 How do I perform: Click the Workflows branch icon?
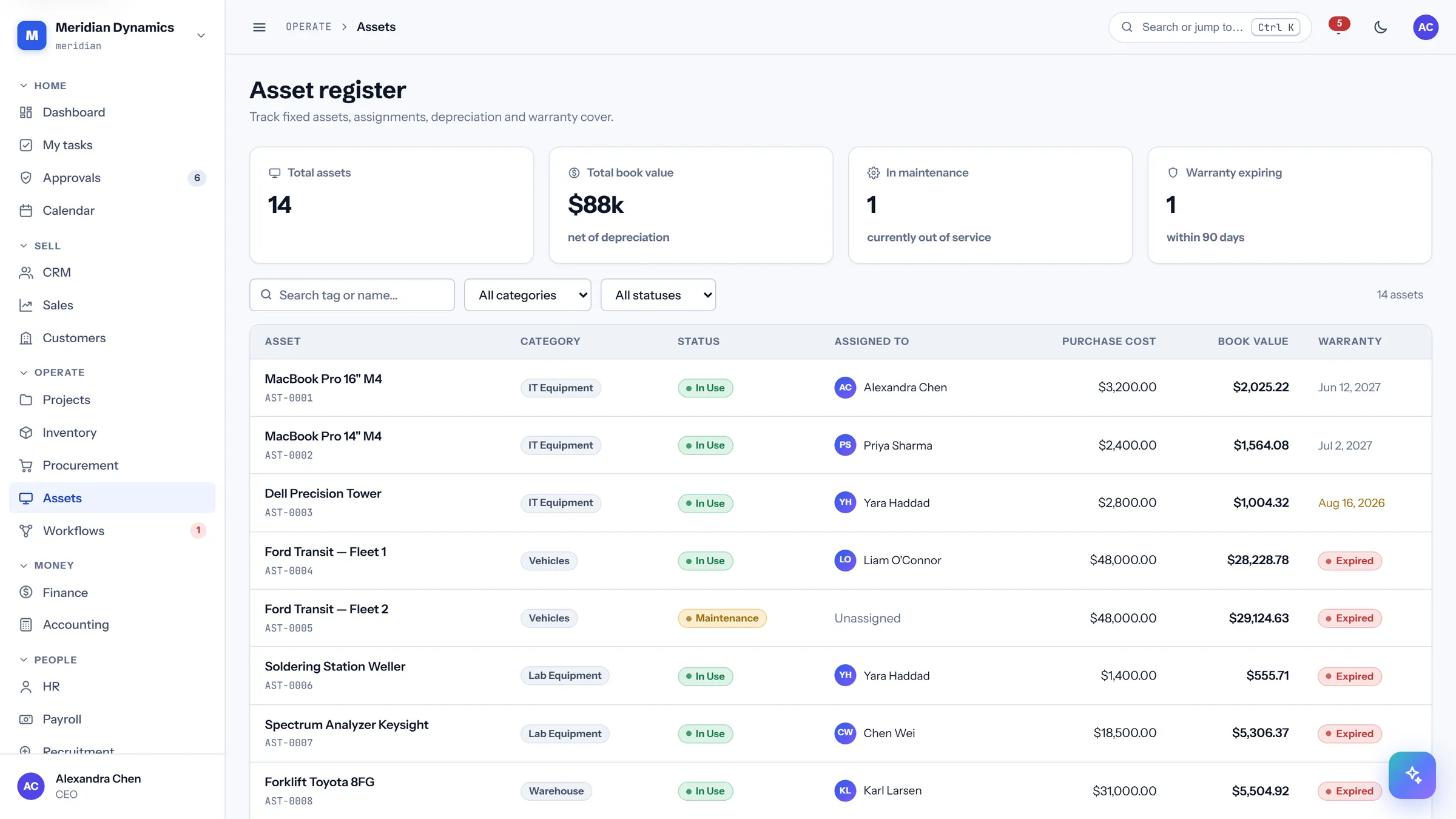coord(26,531)
